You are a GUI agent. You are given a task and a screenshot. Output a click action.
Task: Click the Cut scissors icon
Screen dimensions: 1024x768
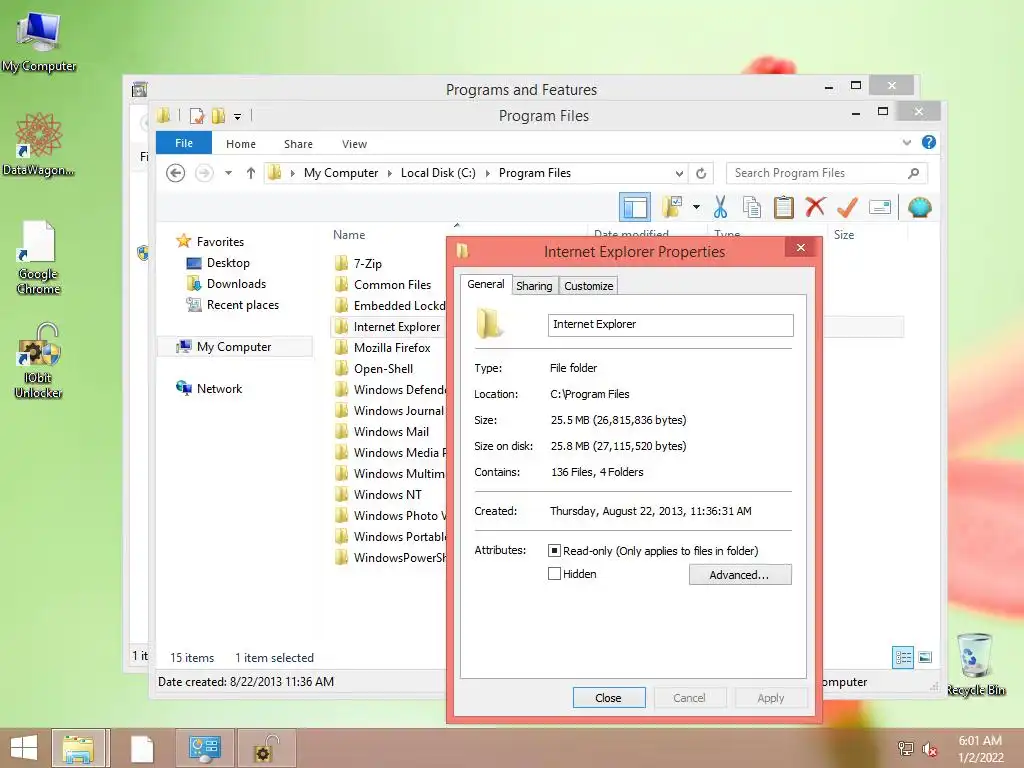tap(720, 207)
